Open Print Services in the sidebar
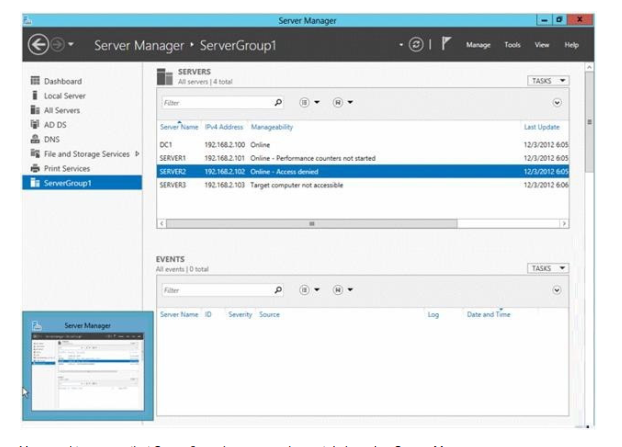 point(67,169)
